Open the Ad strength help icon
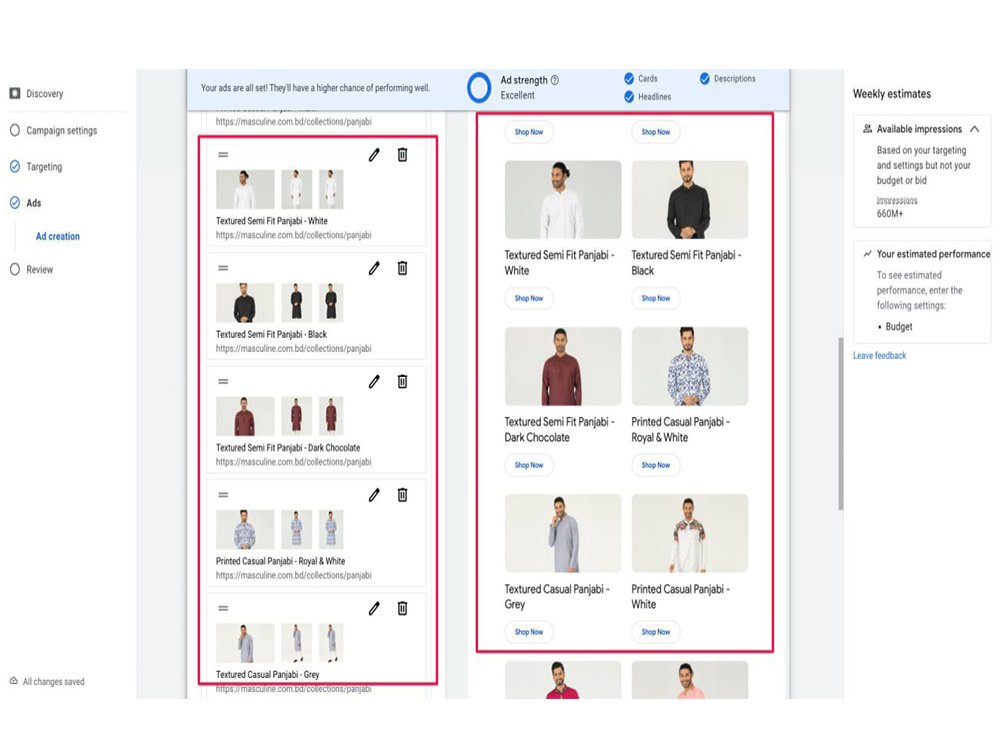The height and width of the screenshot is (750, 1000). pos(555,80)
